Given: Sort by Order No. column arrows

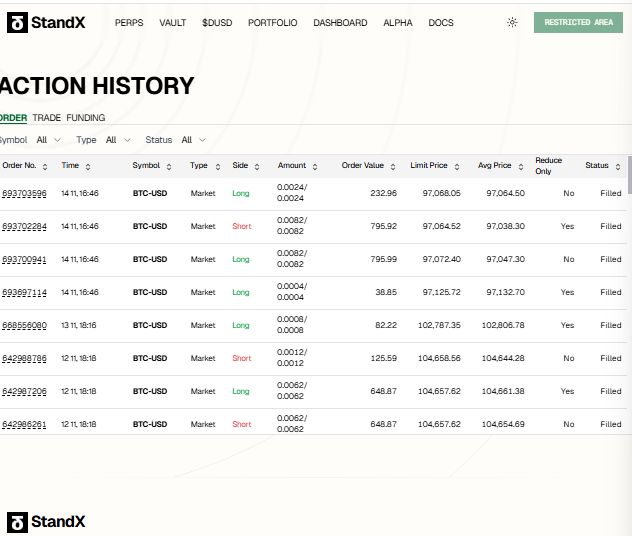Looking at the screenshot, I should click(45, 166).
